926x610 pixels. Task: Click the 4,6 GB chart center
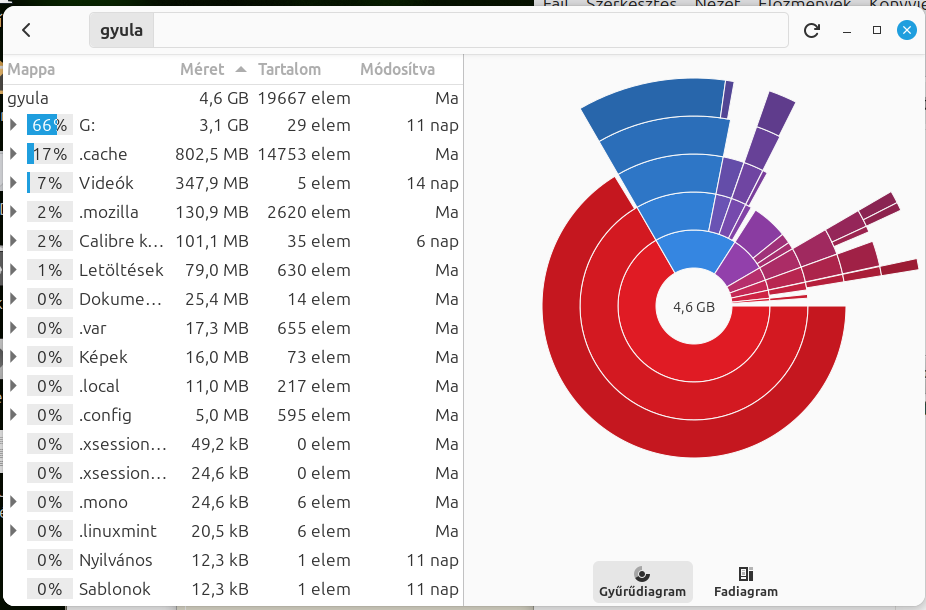[693, 307]
